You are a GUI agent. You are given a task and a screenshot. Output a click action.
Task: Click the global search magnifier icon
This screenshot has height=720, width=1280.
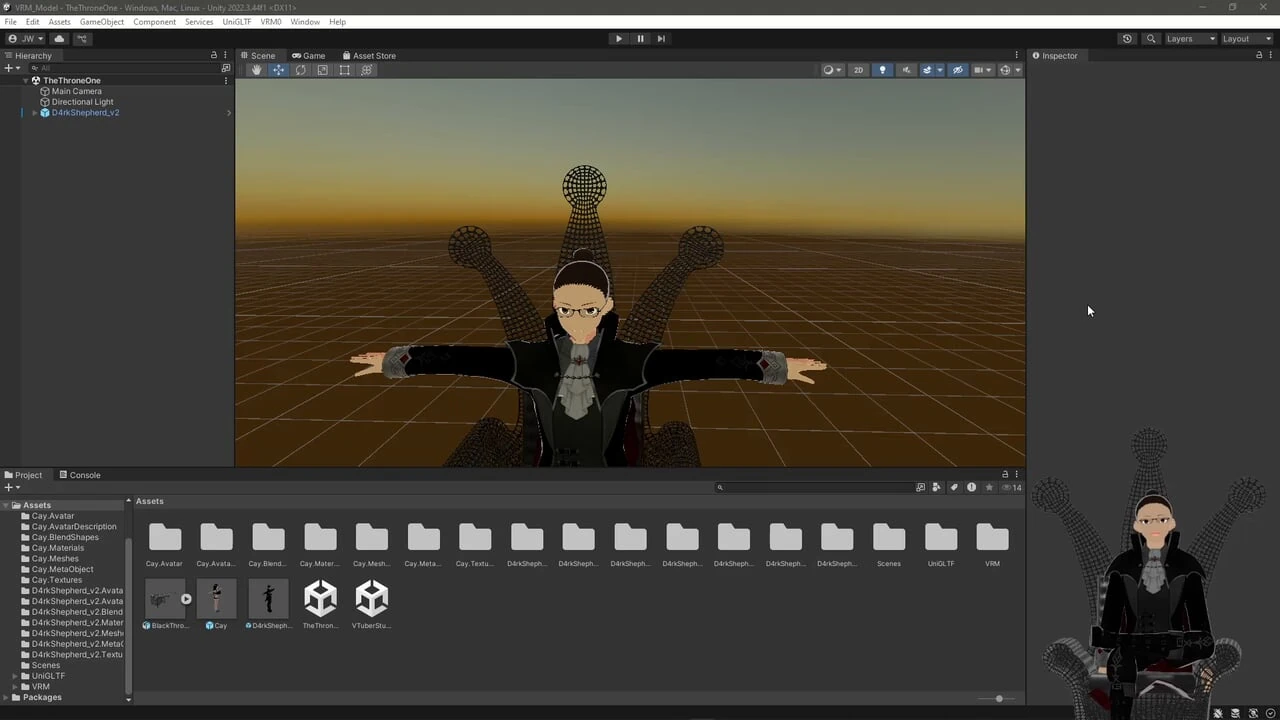(x=1151, y=39)
